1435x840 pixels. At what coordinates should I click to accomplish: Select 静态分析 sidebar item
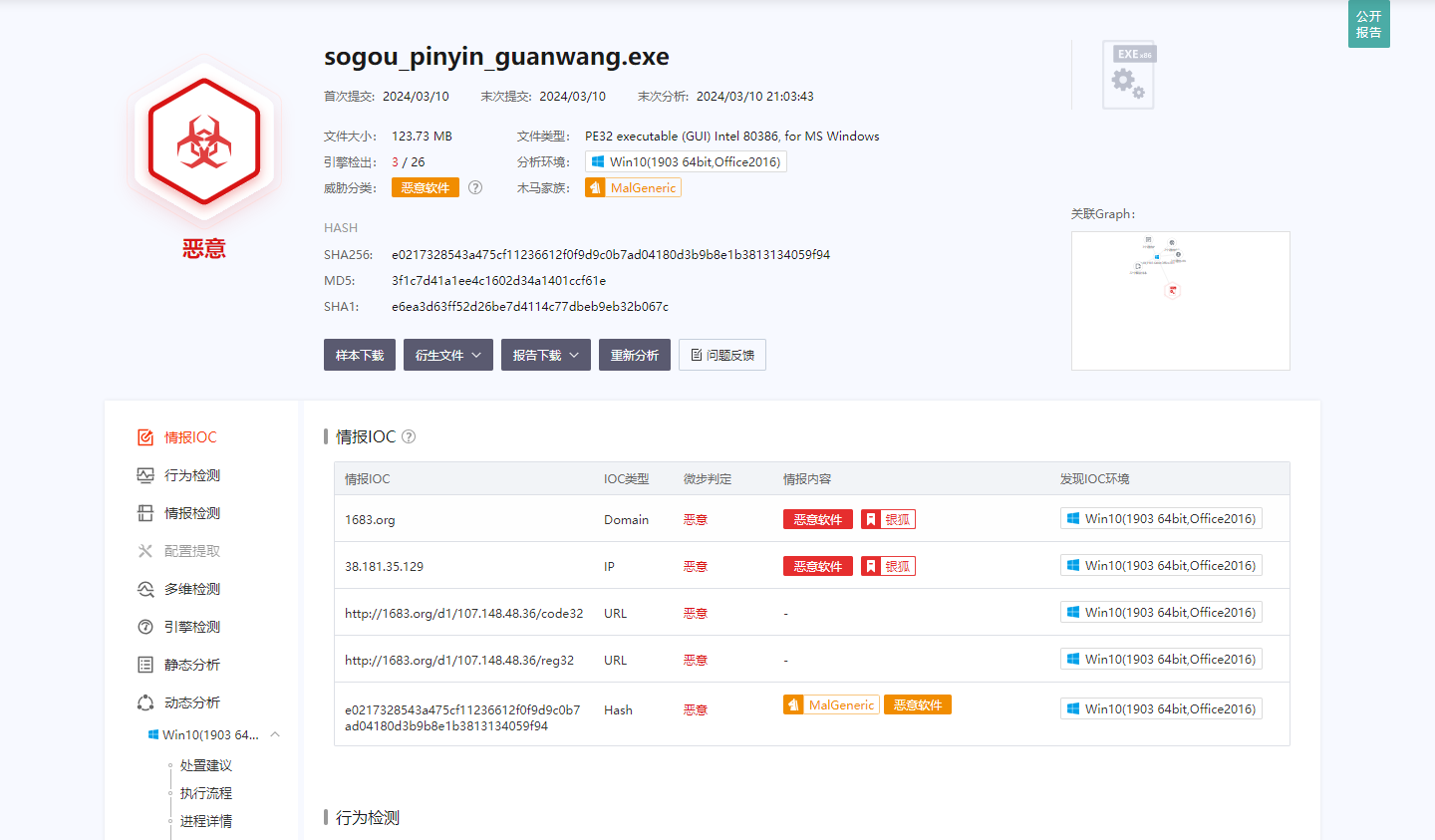click(192, 665)
